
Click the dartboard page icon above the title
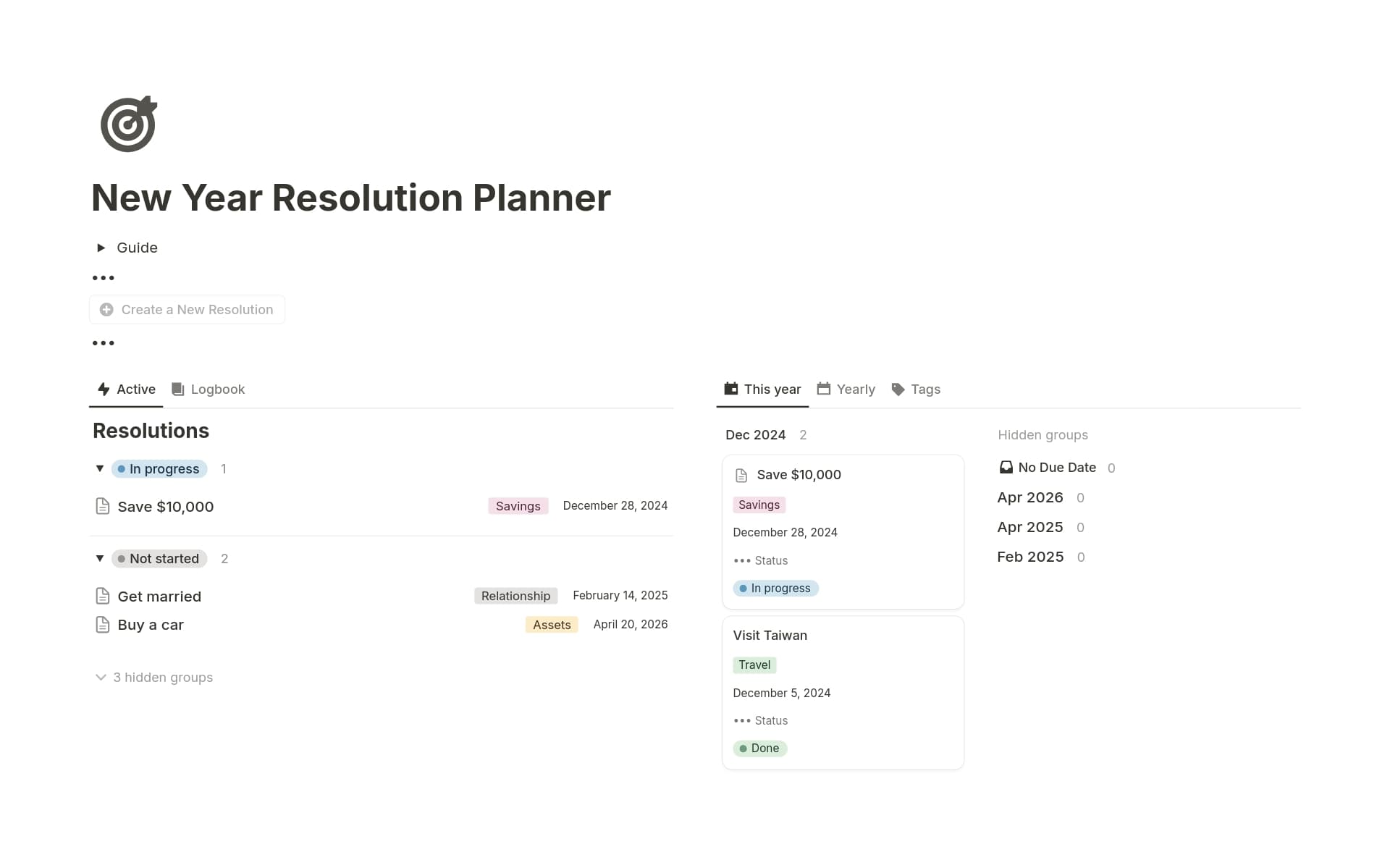click(128, 123)
